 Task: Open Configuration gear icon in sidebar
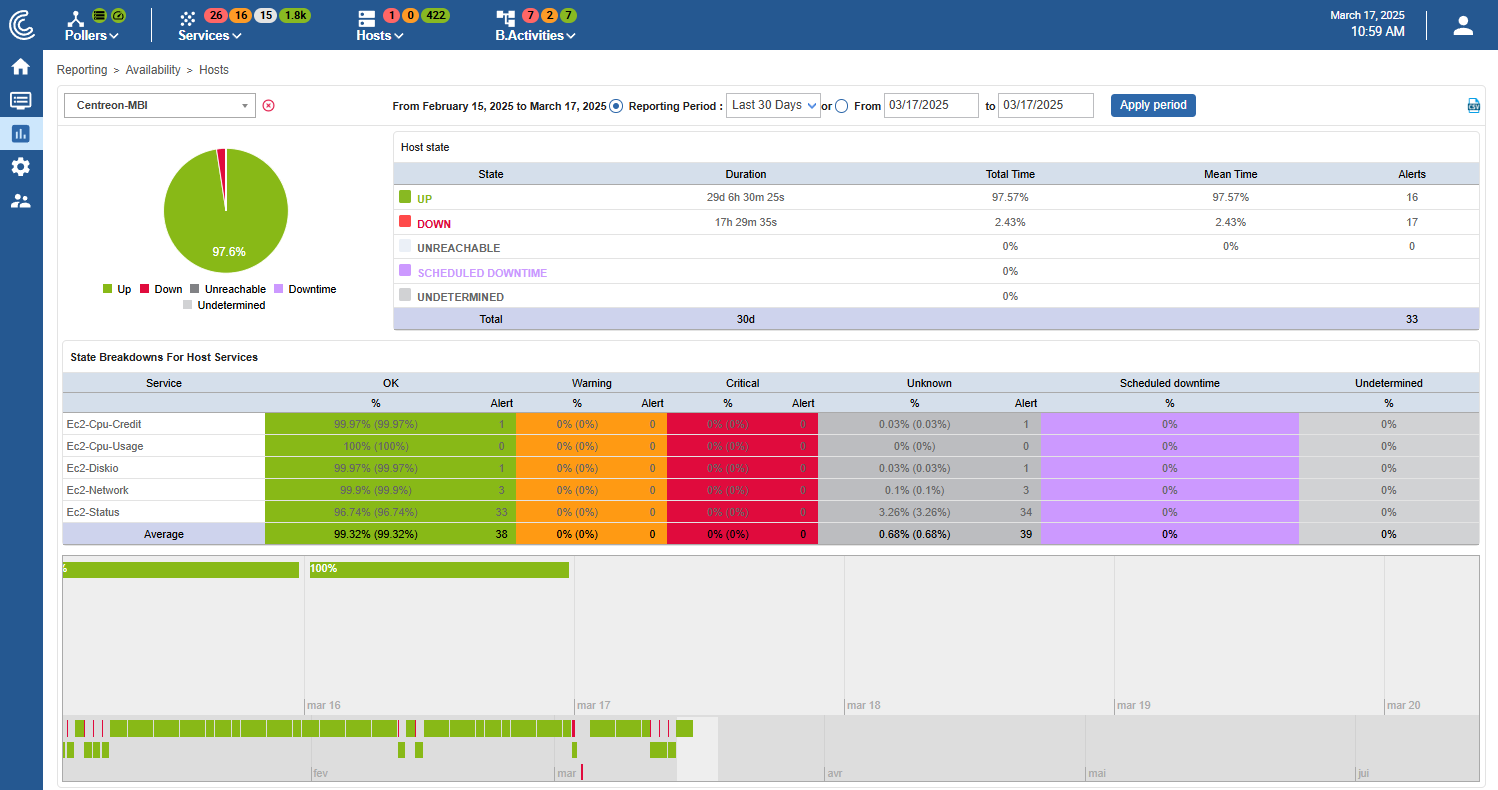point(20,167)
